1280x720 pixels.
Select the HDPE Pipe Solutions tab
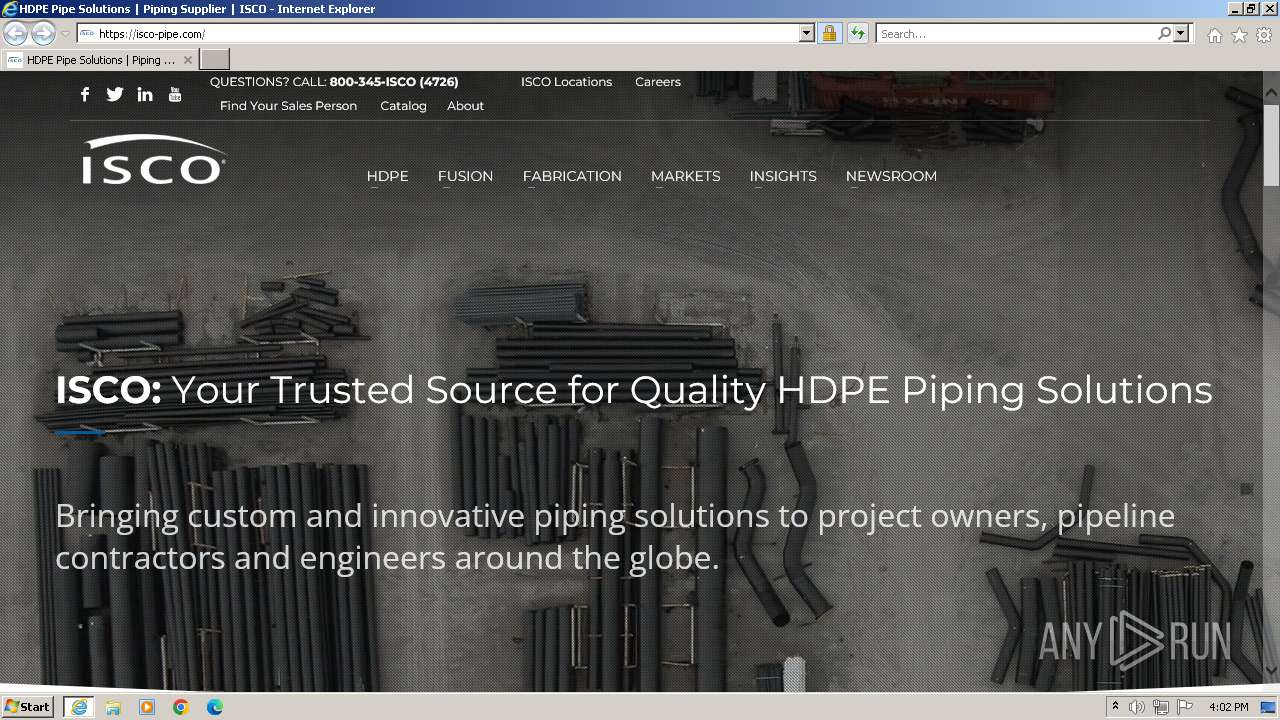pyautogui.click(x=100, y=59)
